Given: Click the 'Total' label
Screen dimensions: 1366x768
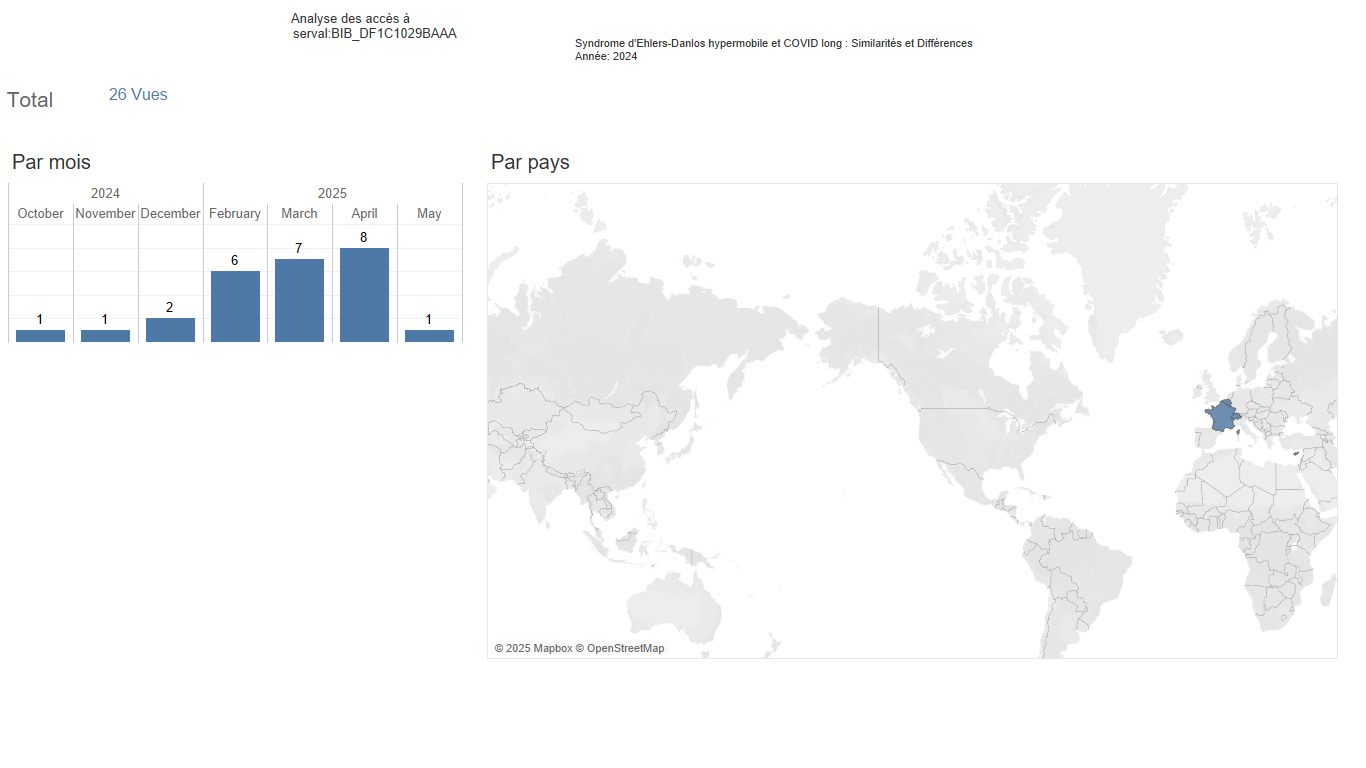Looking at the screenshot, I should (x=30, y=100).
